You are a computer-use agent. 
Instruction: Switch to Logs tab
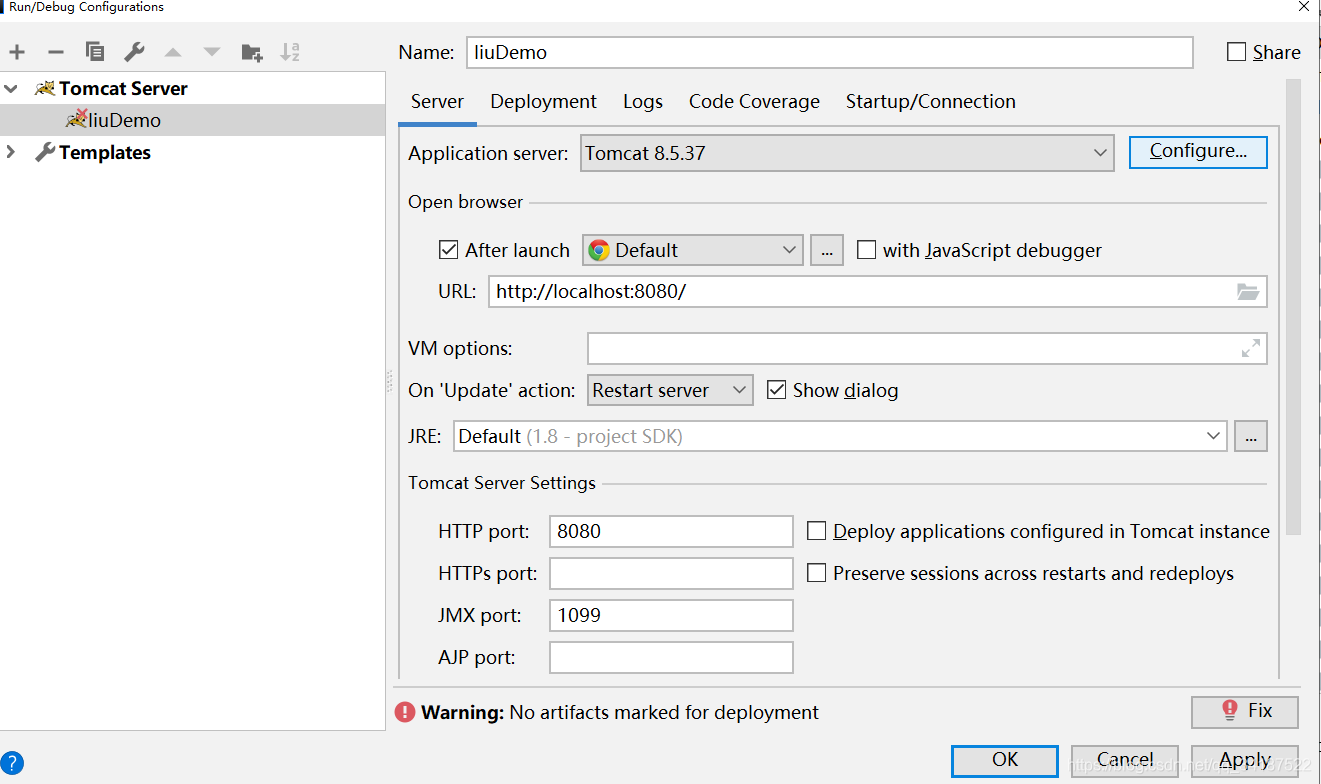pyautogui.click(x=642, y=102)
